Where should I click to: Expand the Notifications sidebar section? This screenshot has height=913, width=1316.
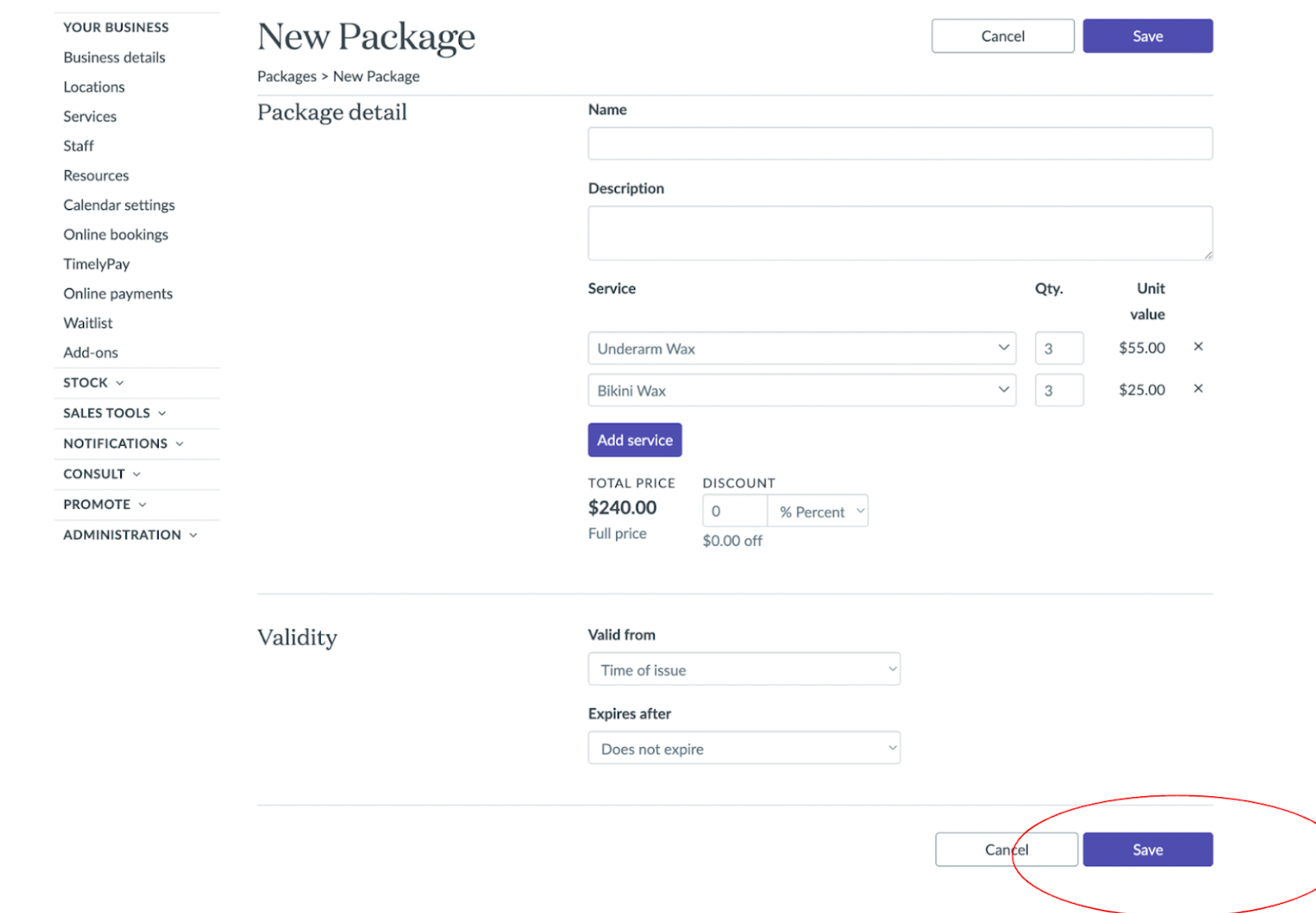[x=123, y=444]
